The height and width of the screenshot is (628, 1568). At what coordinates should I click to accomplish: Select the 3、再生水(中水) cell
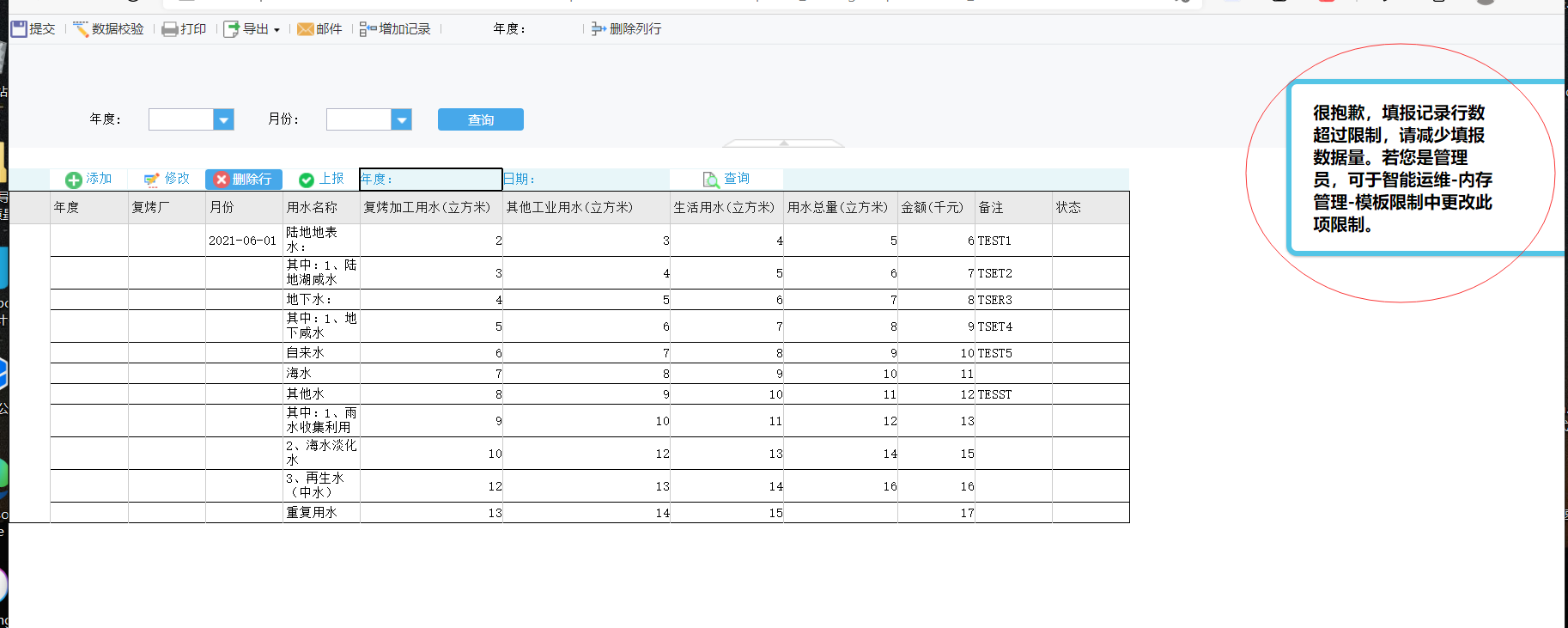(x=321, y=486)
